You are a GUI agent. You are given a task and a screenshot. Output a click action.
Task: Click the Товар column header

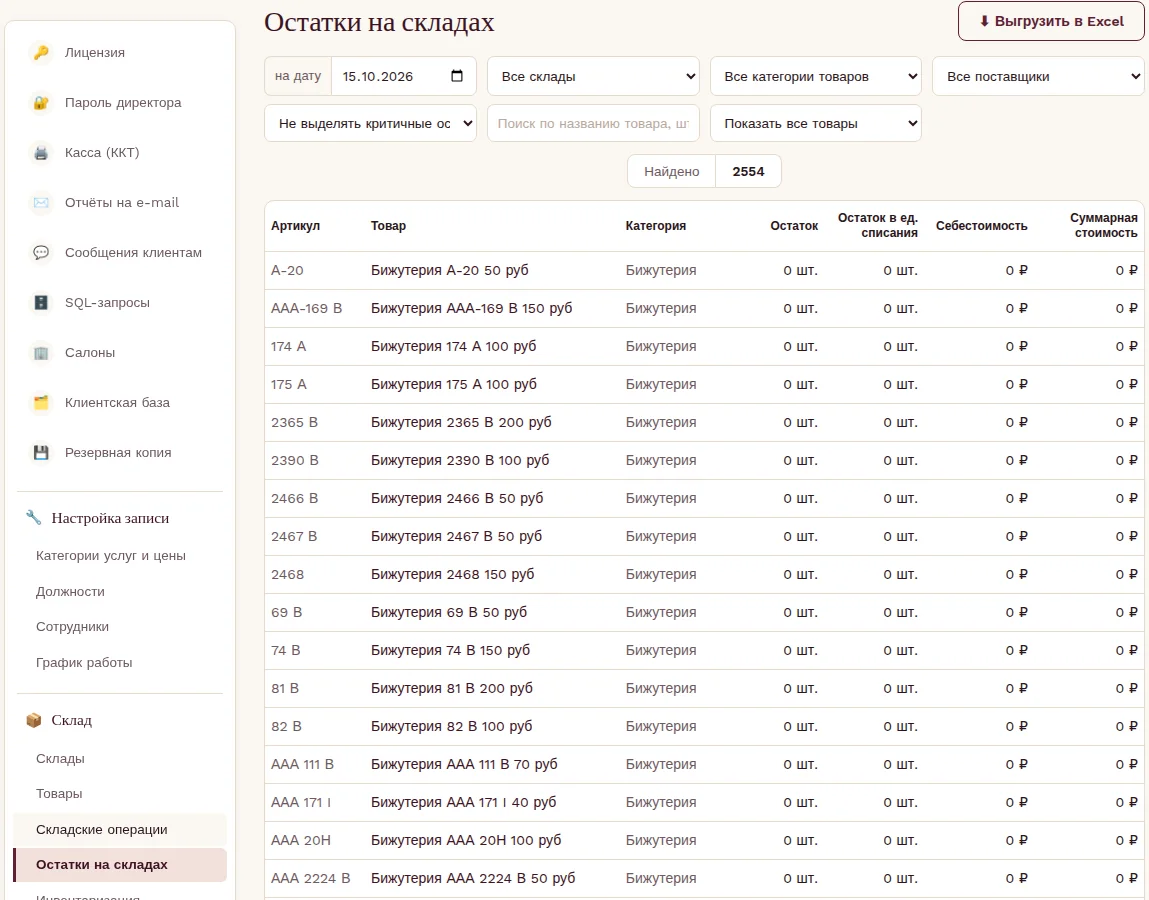click(388, 226)
